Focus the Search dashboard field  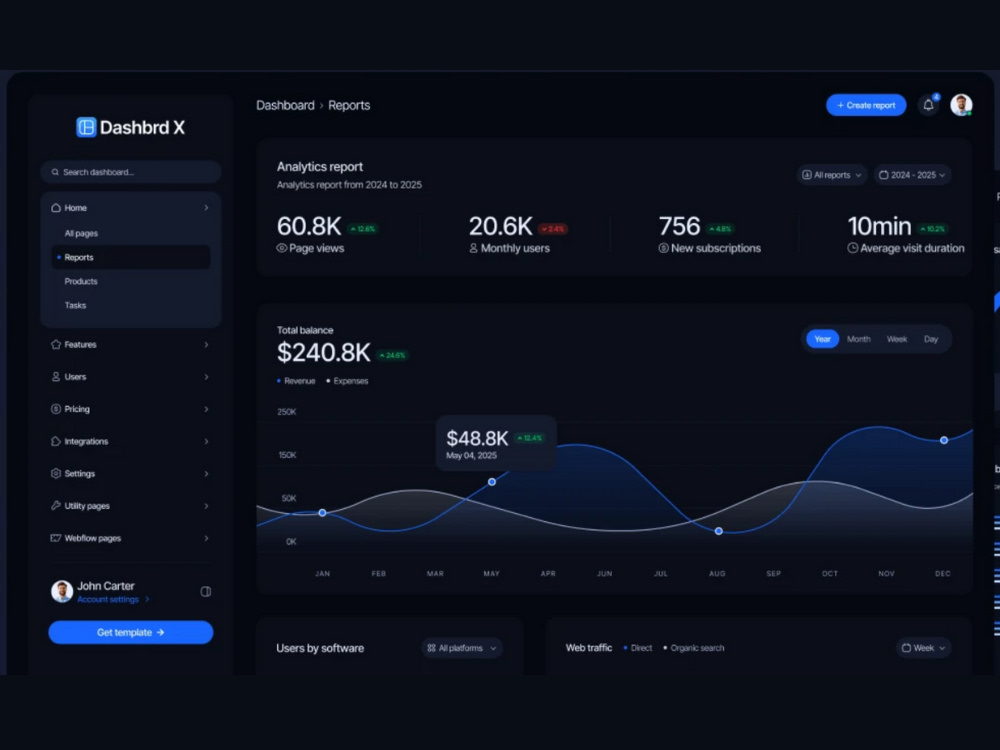coord(131,172)
